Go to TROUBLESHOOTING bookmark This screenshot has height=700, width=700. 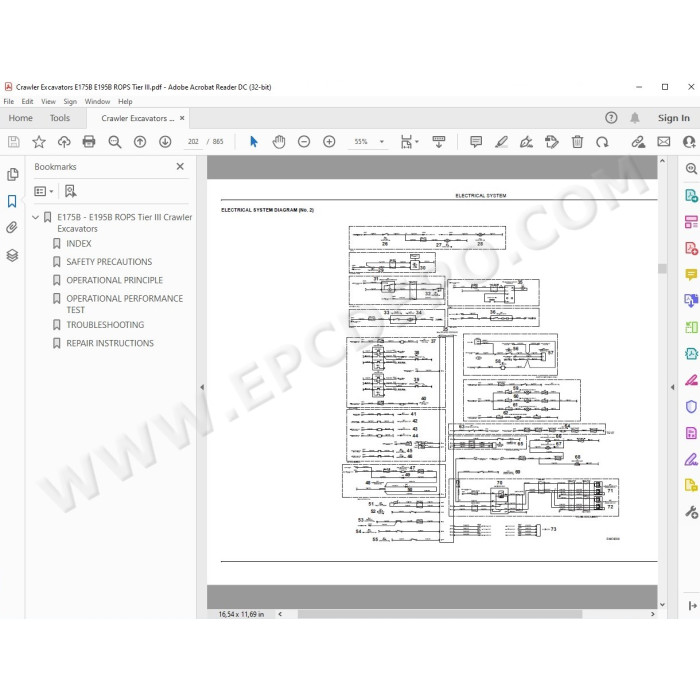(x=105, y=325)
